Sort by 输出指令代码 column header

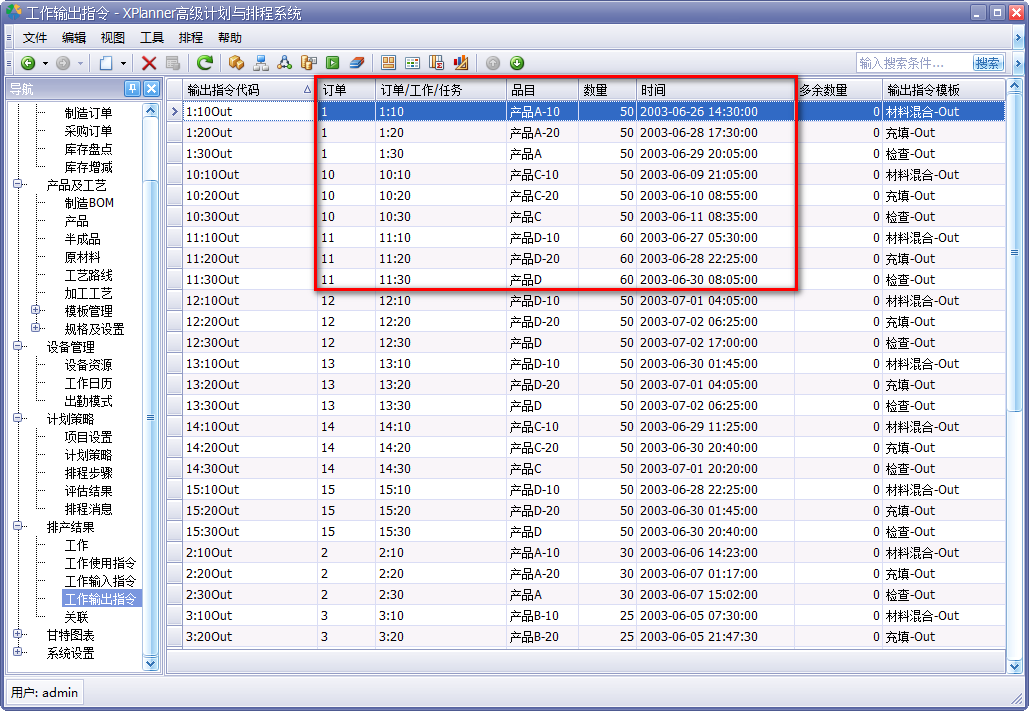250,90
